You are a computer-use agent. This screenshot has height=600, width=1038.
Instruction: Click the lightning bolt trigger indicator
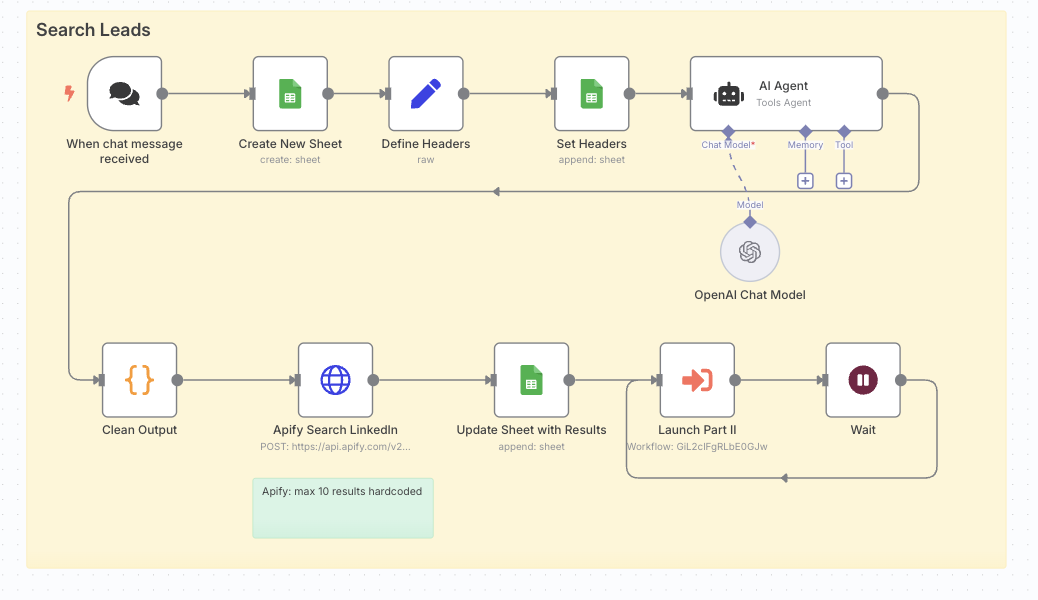(x=69, y=94)
